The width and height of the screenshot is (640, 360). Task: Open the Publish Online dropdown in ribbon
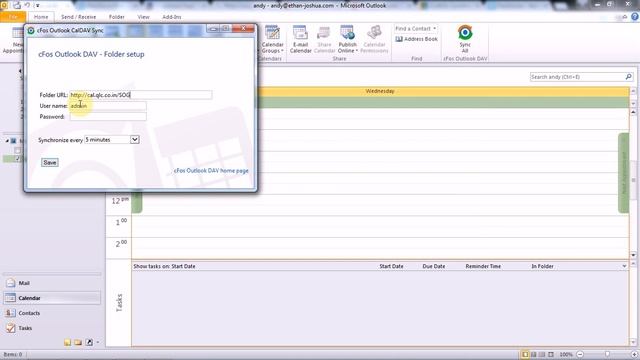coord(347,39)
